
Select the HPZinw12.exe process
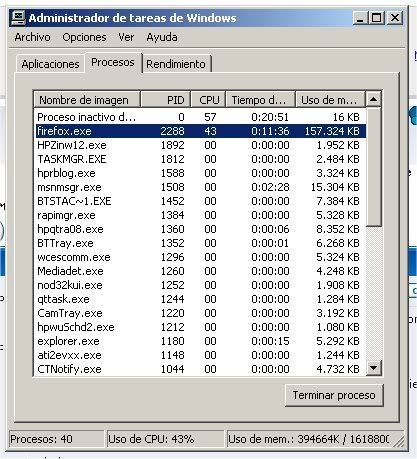tap(200, 145)
